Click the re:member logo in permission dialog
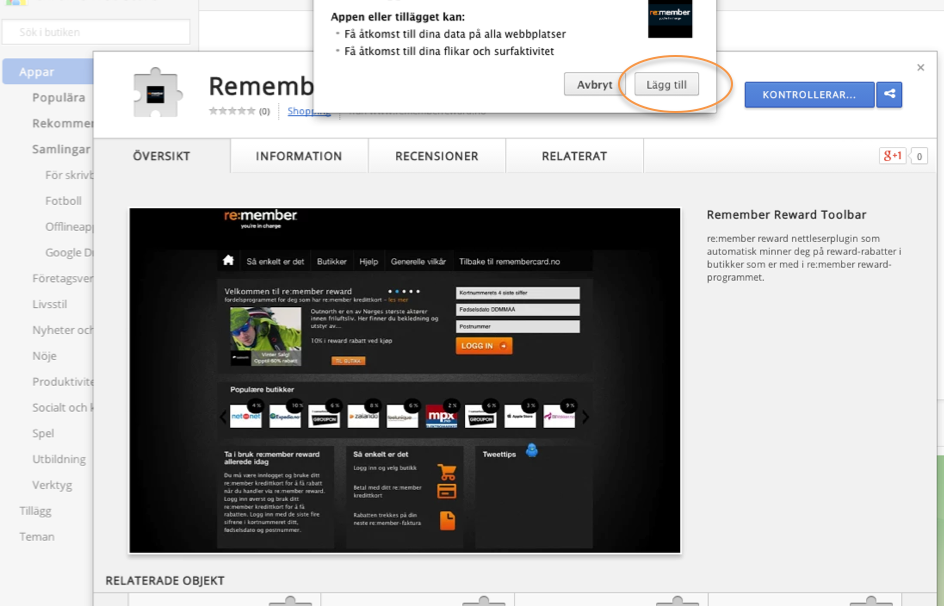The image size is (944, 606). coord(670,19)
